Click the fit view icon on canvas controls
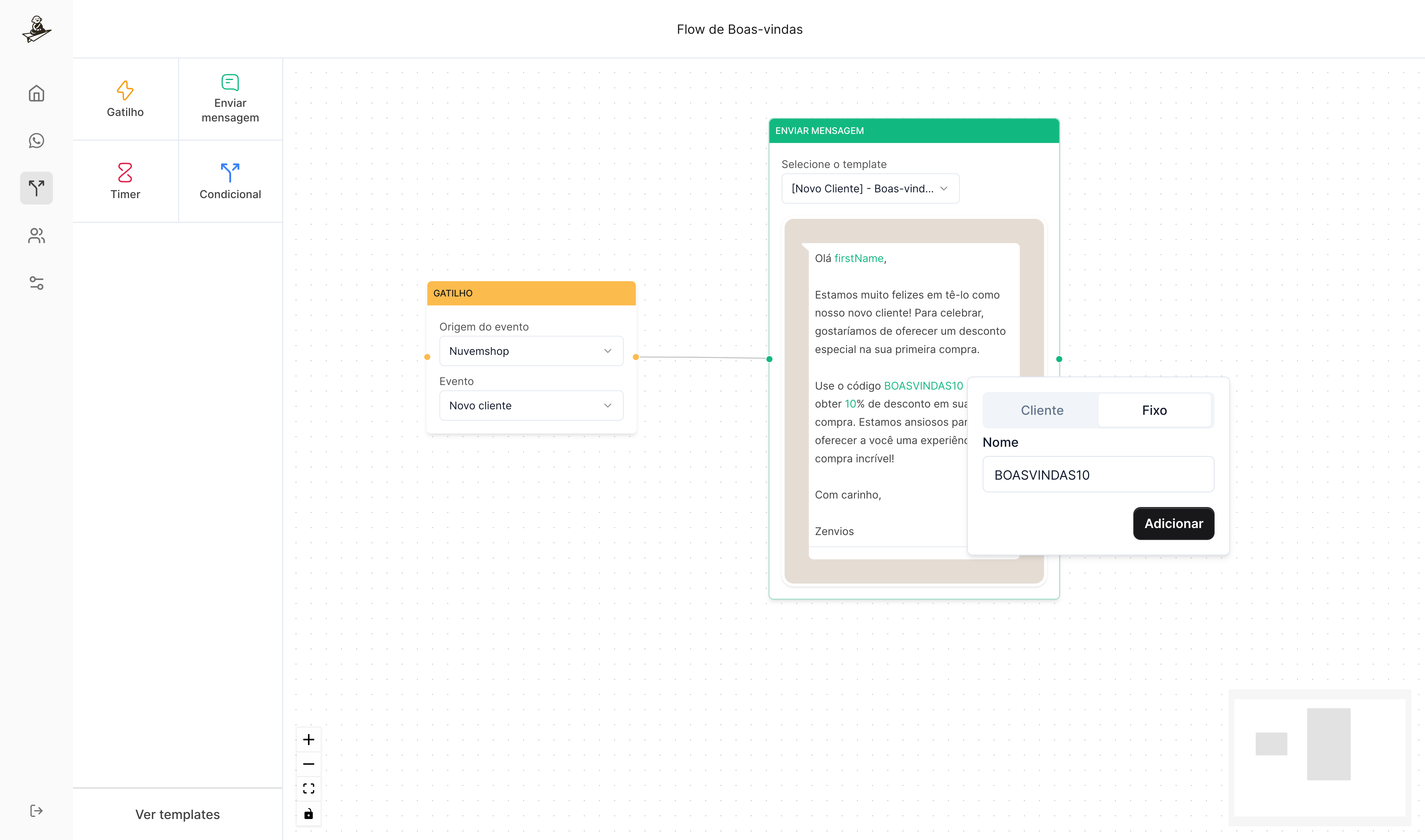 tap(308, 788)
